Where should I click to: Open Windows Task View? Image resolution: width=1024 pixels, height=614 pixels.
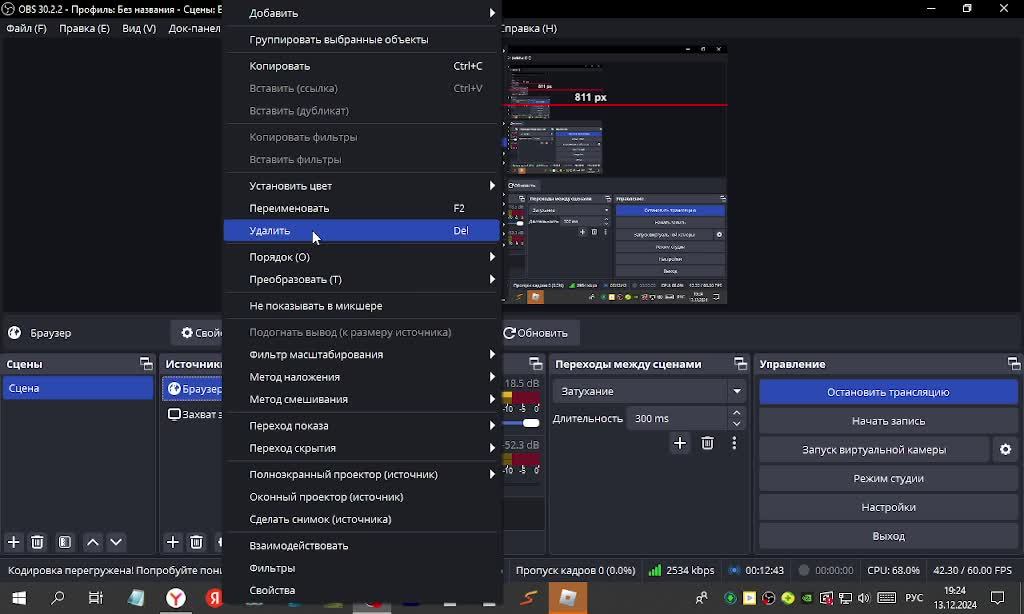point(96,598)
